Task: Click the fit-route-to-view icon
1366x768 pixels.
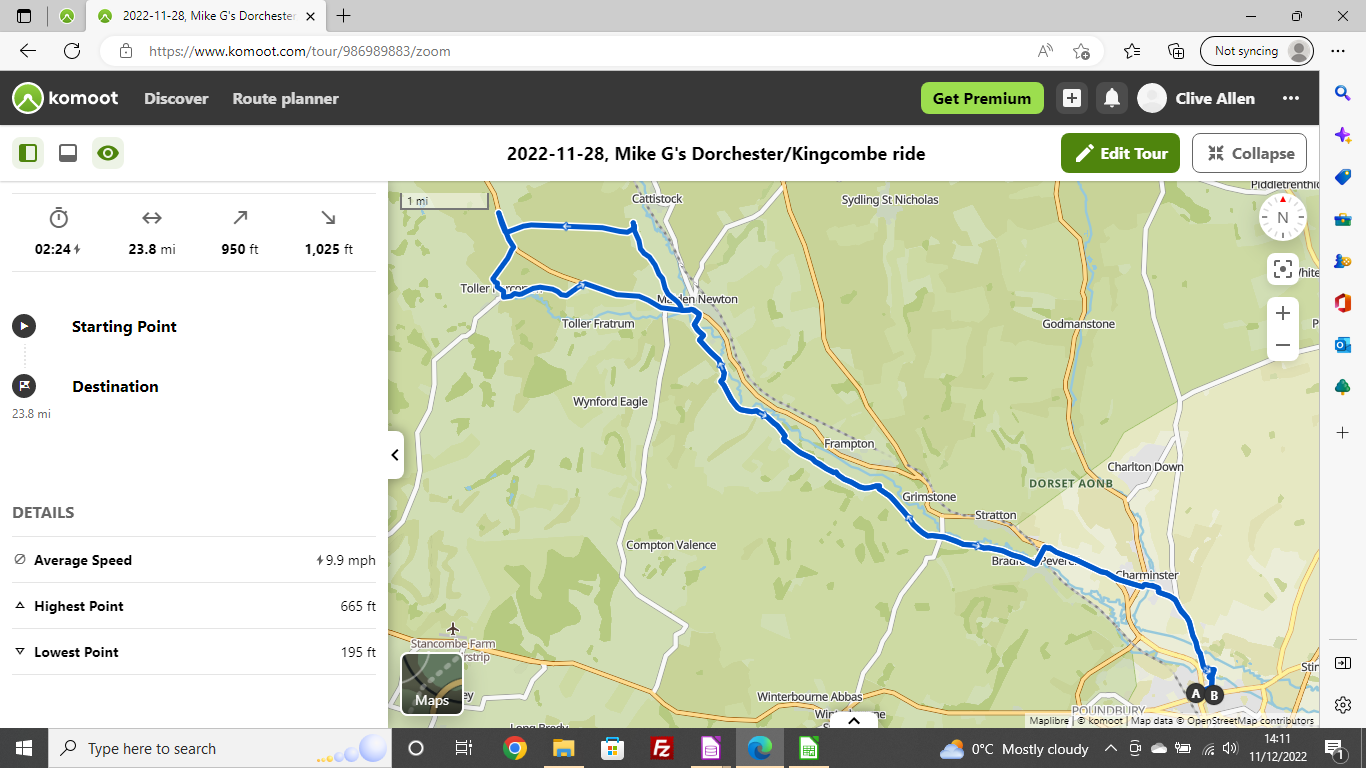Action: coord(1283,269)
